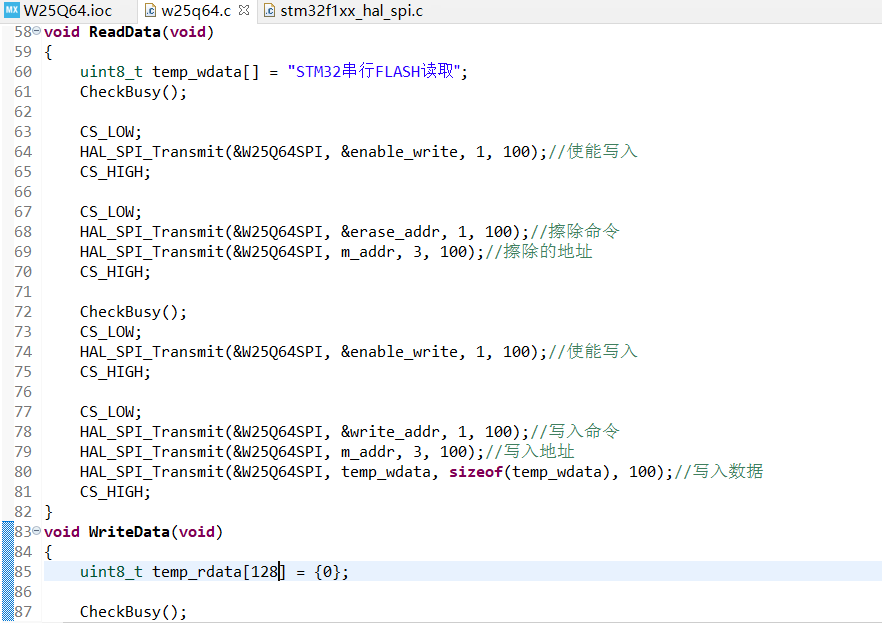Click CheckBusy() call on line 87
The width and height of the screenshot is (882, 623).
pos(133,612)
